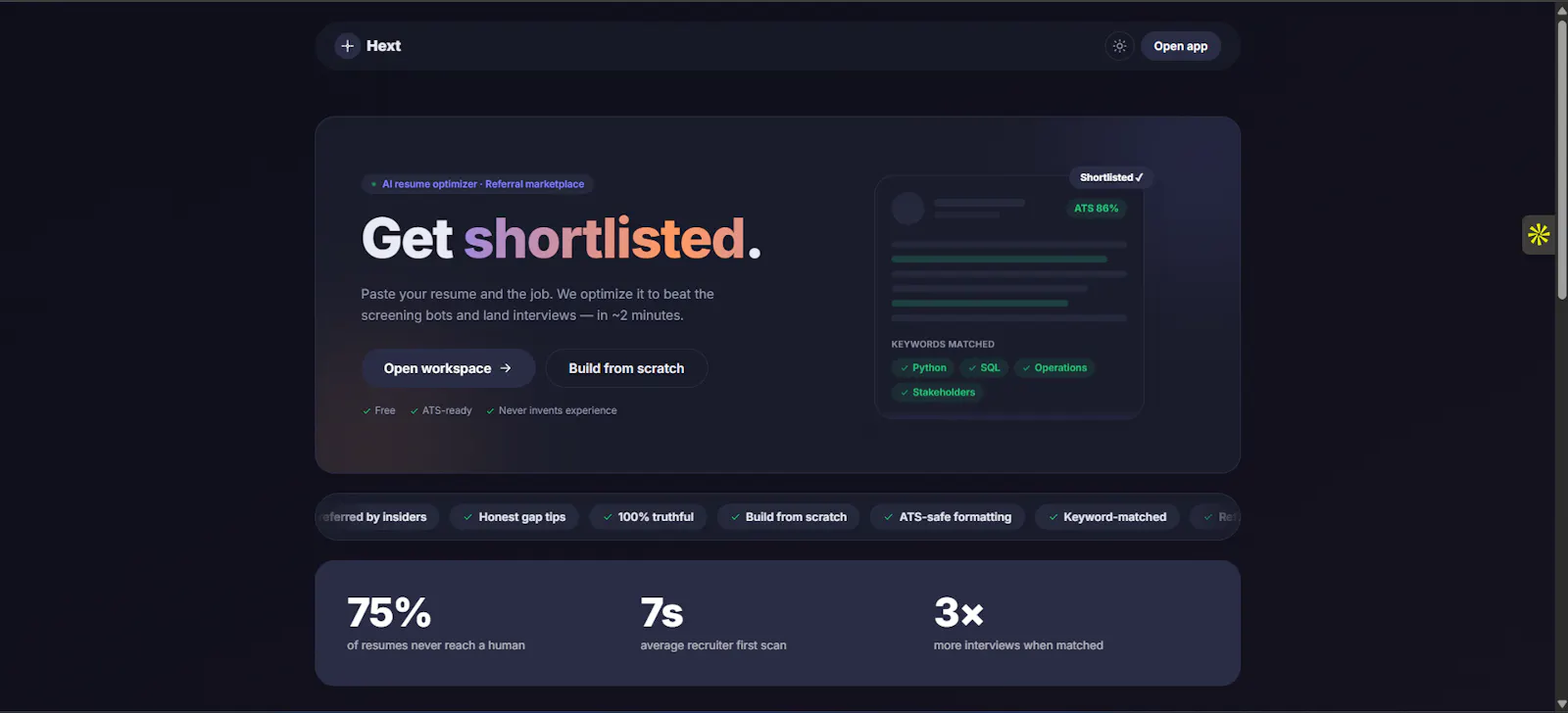
Task: Click the Build from scratch marquee chip
Action: coord(789,517)
